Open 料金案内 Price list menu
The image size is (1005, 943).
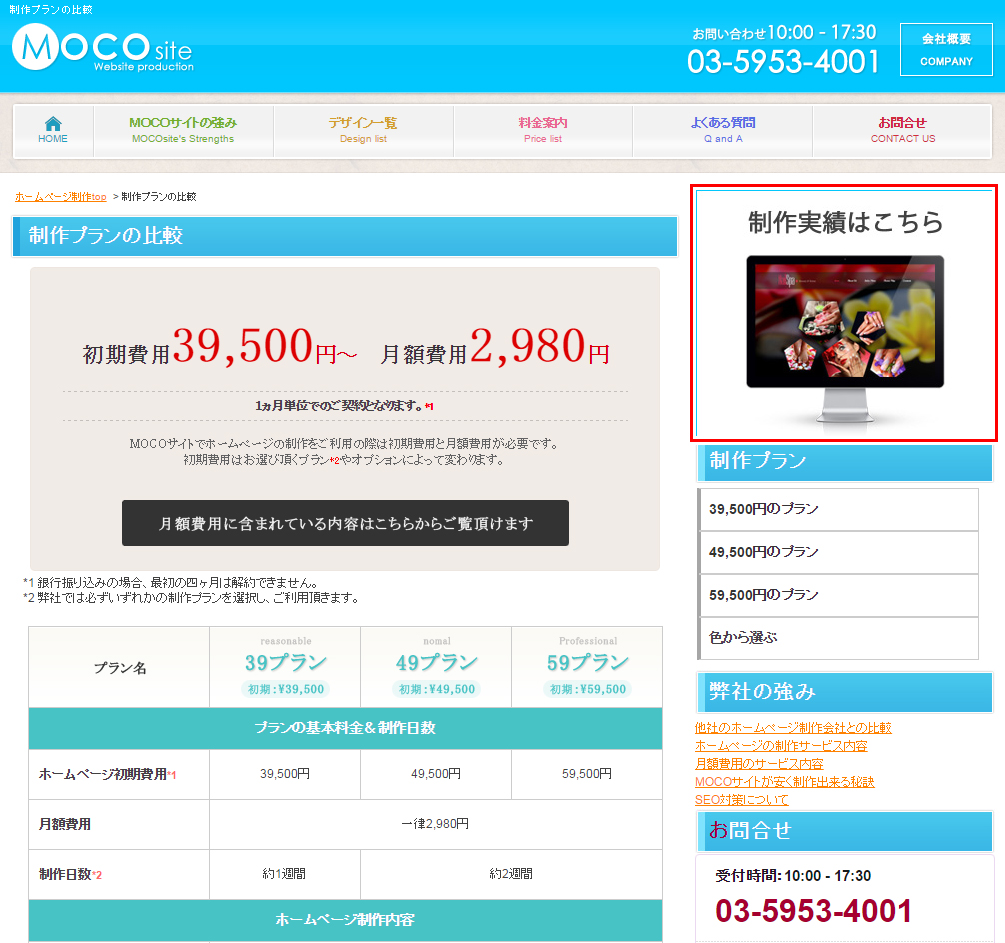pos(543,130)
